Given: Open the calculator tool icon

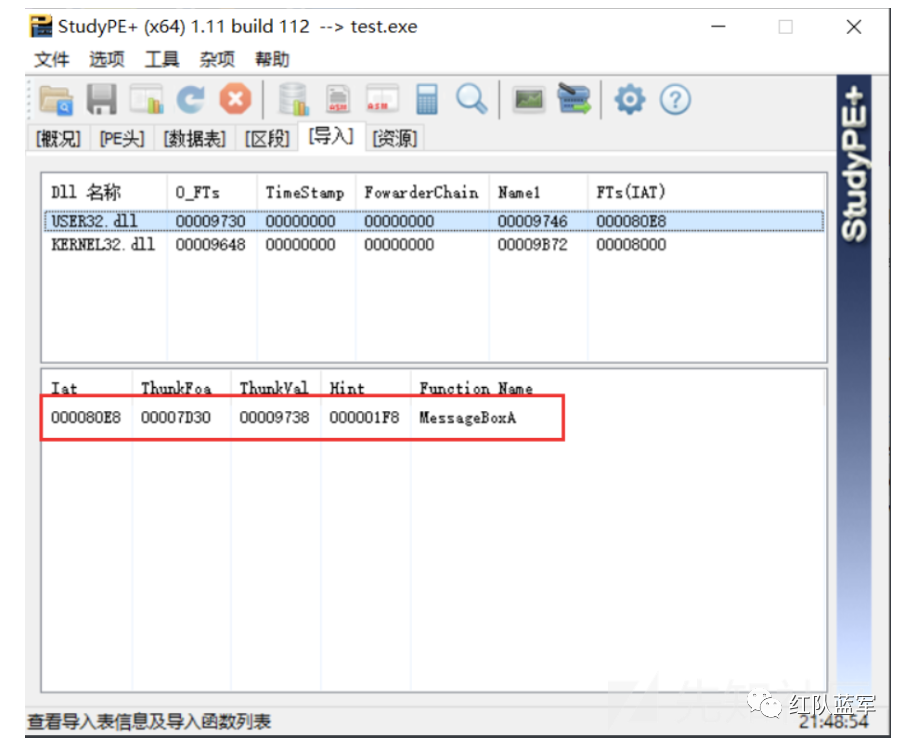Looking at the screenshot, I should pyautogui.click(x=426, y=99).
